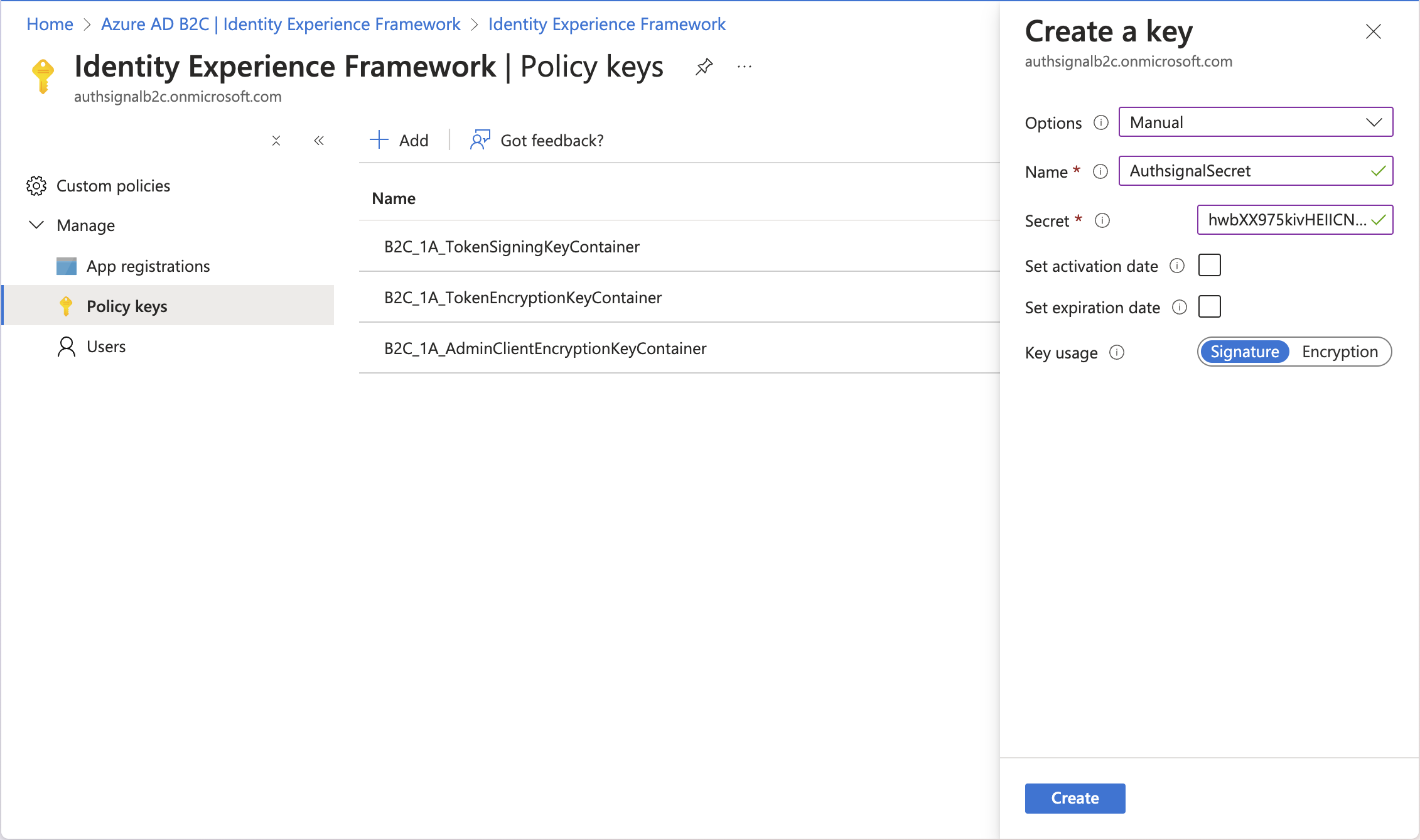Viewport: 1420px width, 840px height.
Task: Open the ellipsis more options menu
Action: [x=745, y=67]
